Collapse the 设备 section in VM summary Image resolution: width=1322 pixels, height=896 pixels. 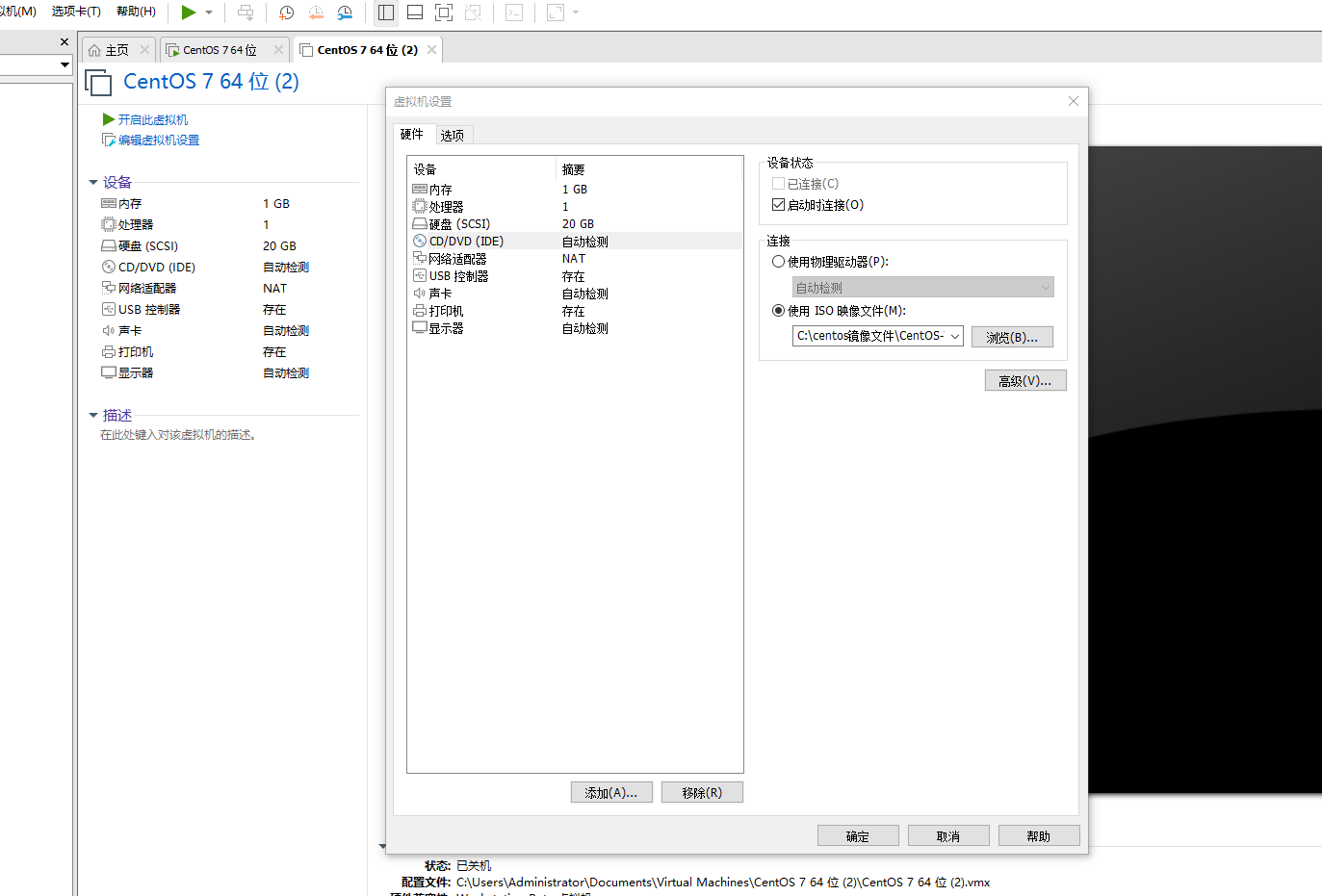[93, 183]
